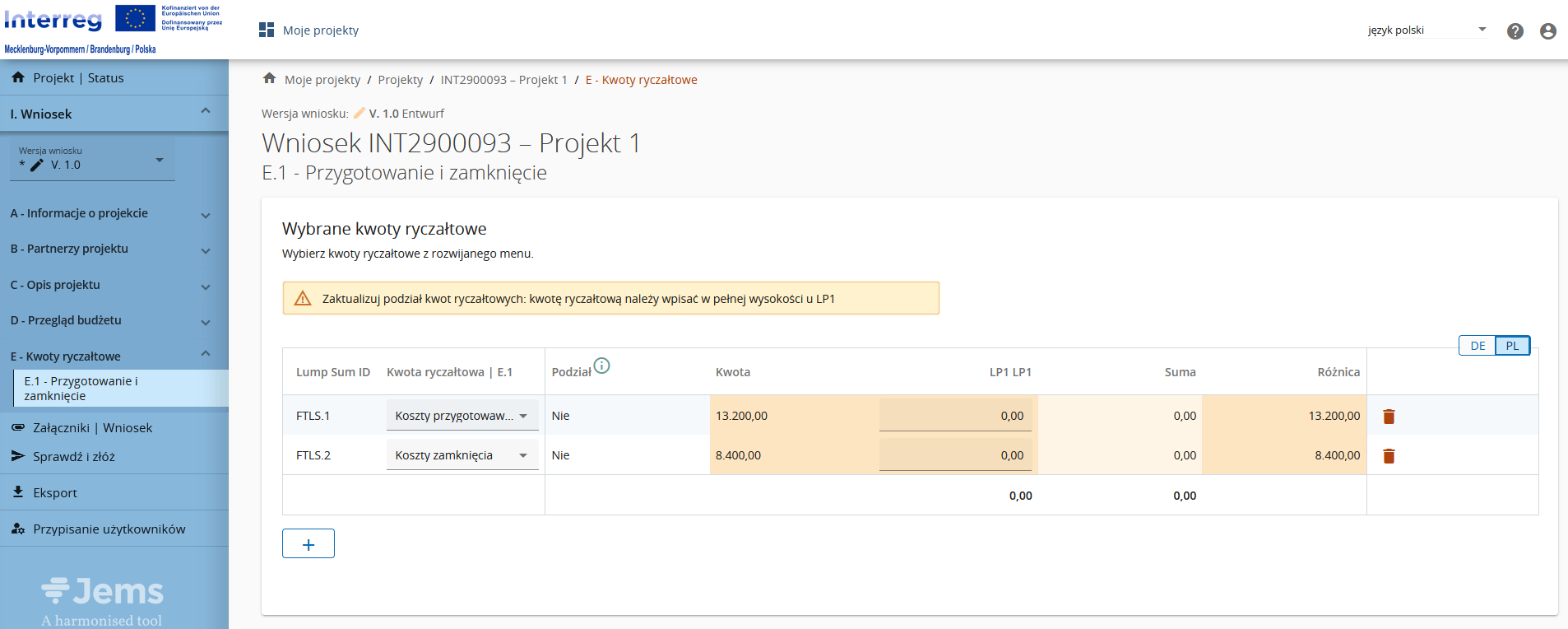Image resolution: width=1568 pixels, height=629 pixels.
Task: Click the Projekty breadcrumb link
Action: [400, 80]
